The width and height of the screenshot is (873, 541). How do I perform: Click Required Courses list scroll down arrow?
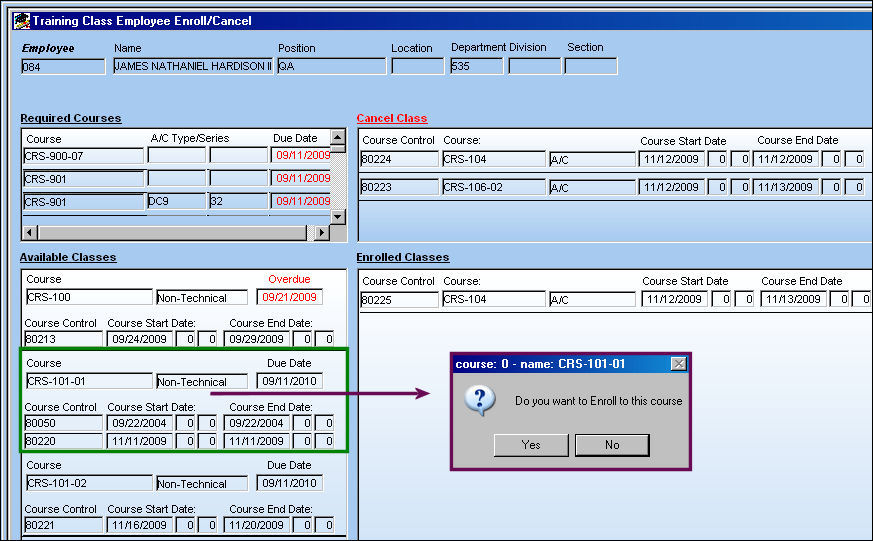[338, 217]
